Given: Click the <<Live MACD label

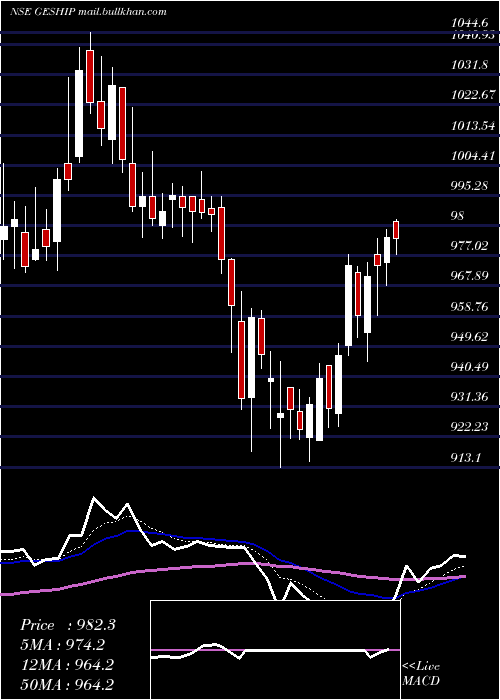Looking at the screenshot, I should [x=421, y=673].
